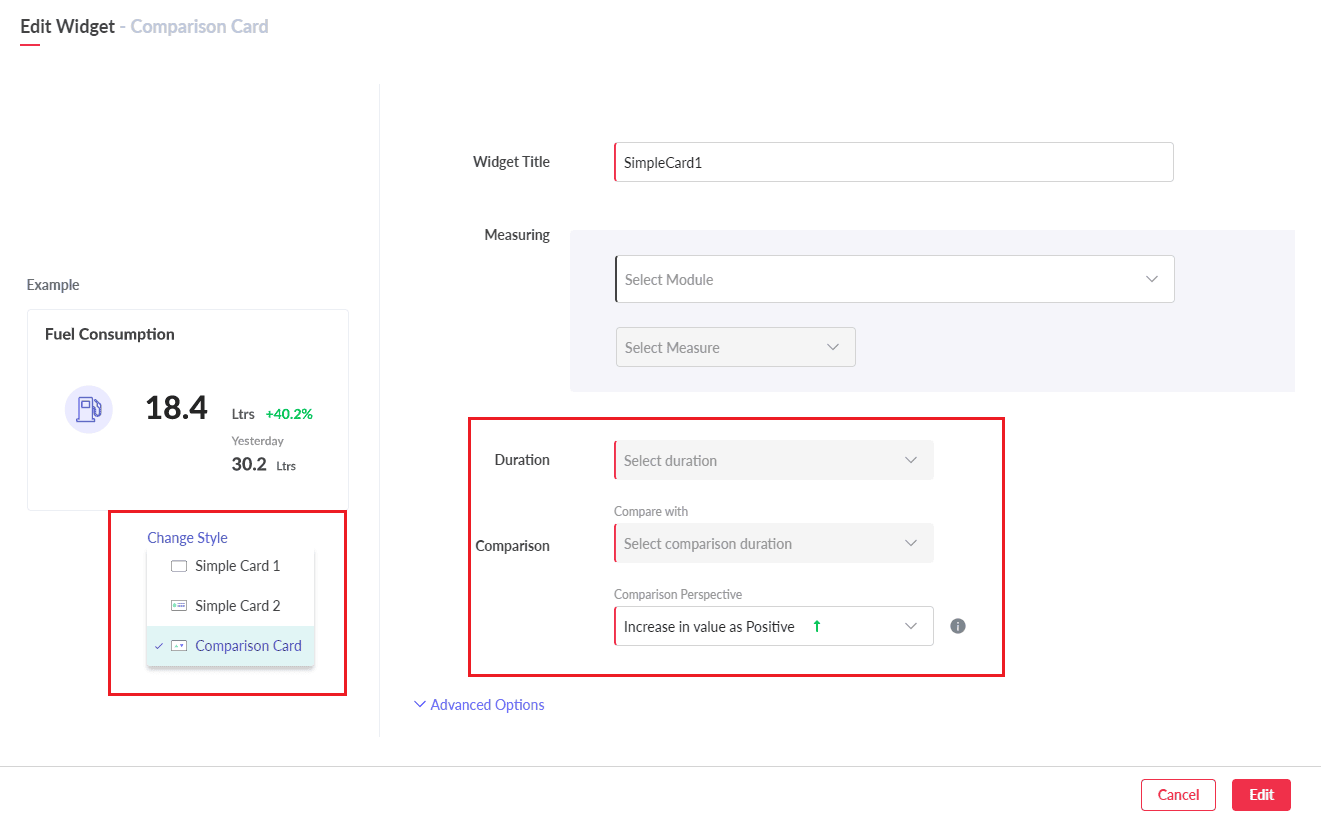Screen dimensions: 1342x821
Task: Open the Select Module dropdown
Action: [894, 280]
